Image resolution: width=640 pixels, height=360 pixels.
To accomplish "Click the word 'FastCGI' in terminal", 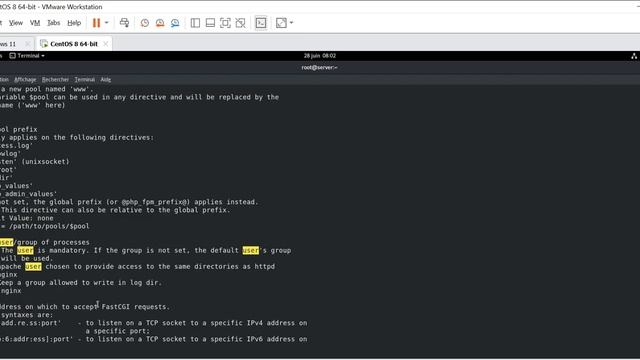I will 116,307.
